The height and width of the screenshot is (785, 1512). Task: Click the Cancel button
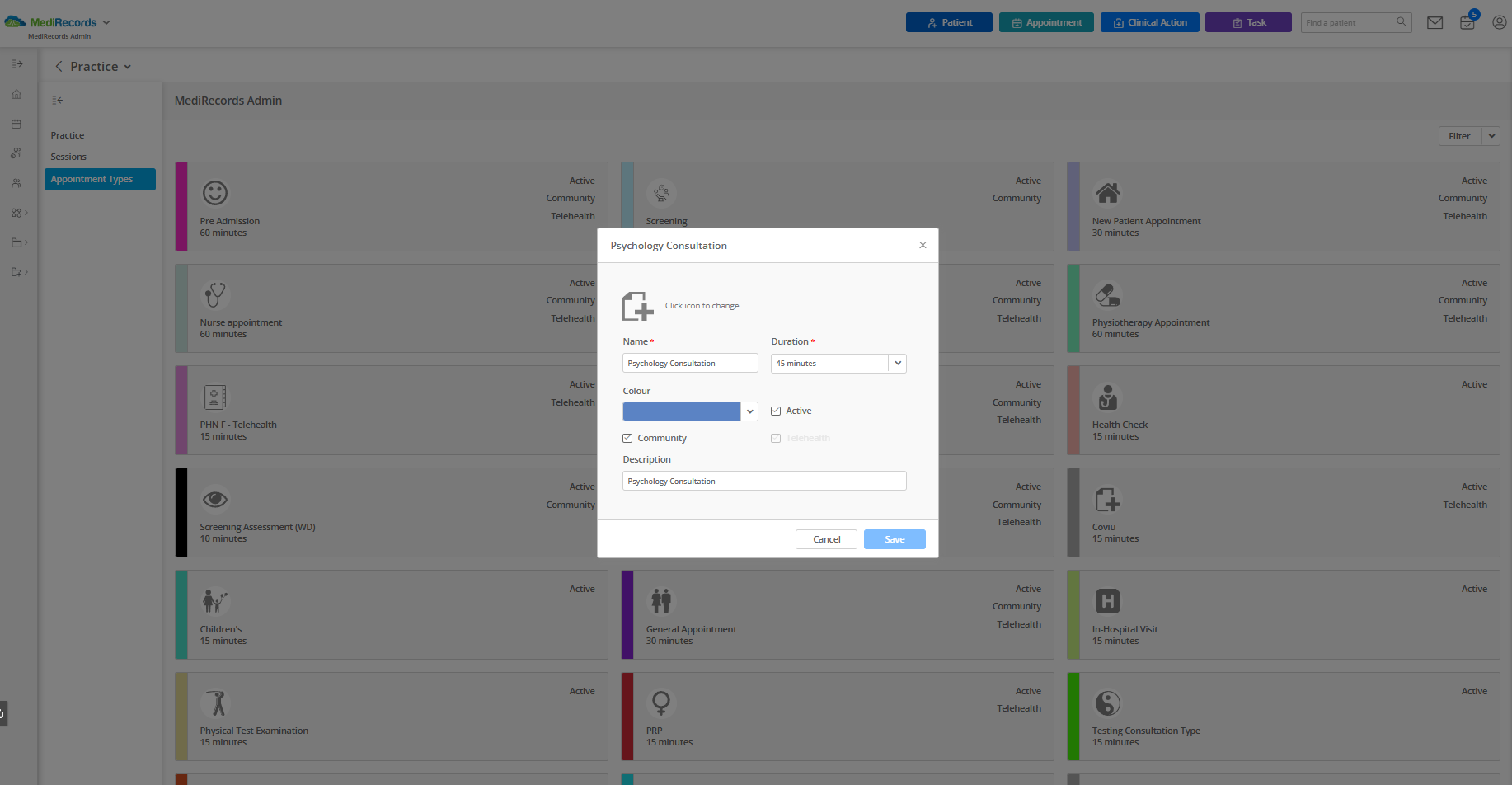click(826, 538)
